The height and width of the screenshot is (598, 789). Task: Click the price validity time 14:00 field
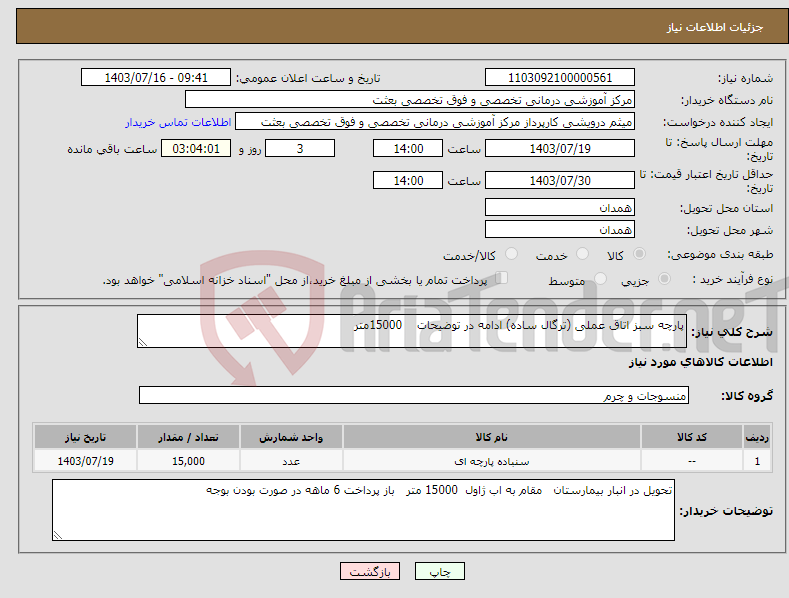pyautogui.click(x=408, y=180)
